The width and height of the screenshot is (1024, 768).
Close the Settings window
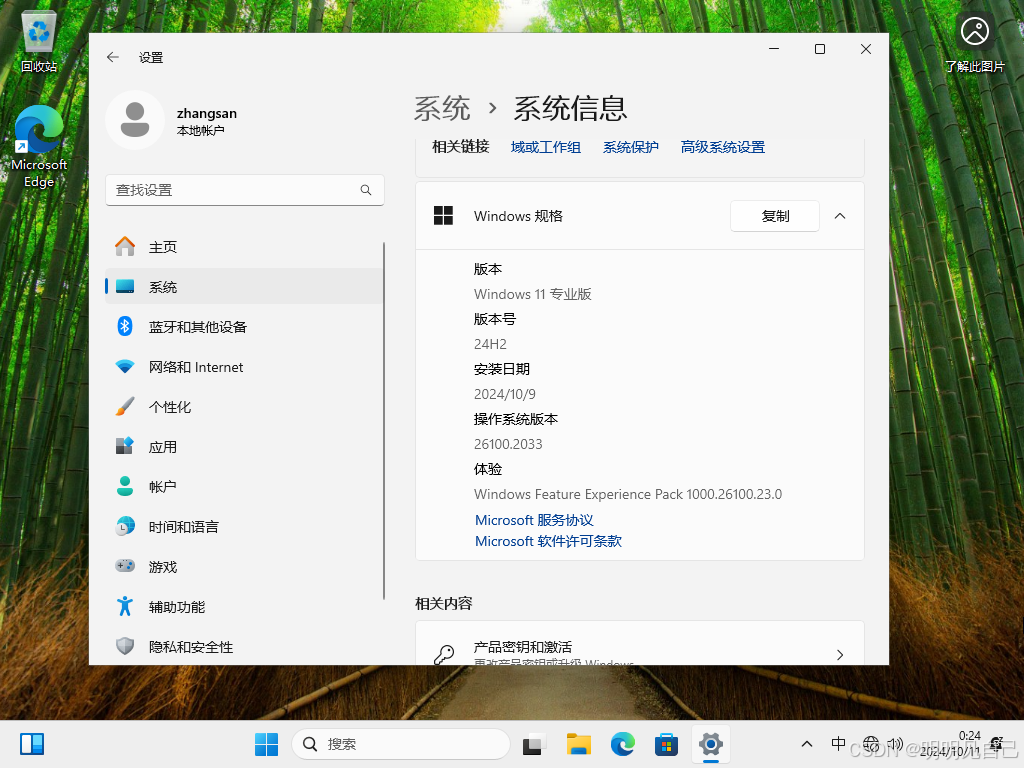(866, 49)
